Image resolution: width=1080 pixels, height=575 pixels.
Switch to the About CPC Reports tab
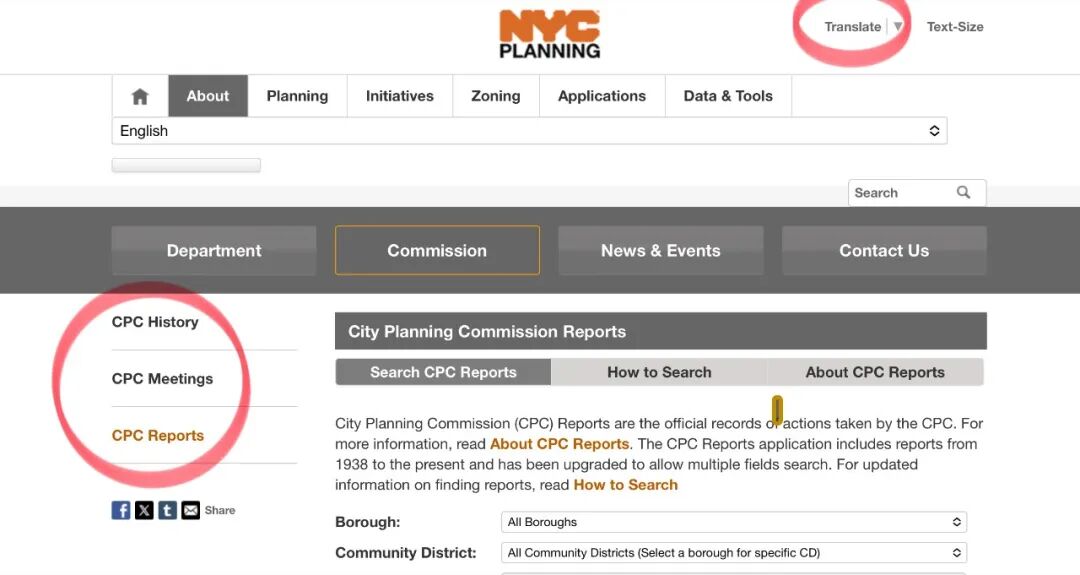pyautogui.click(x=875, y=372)
